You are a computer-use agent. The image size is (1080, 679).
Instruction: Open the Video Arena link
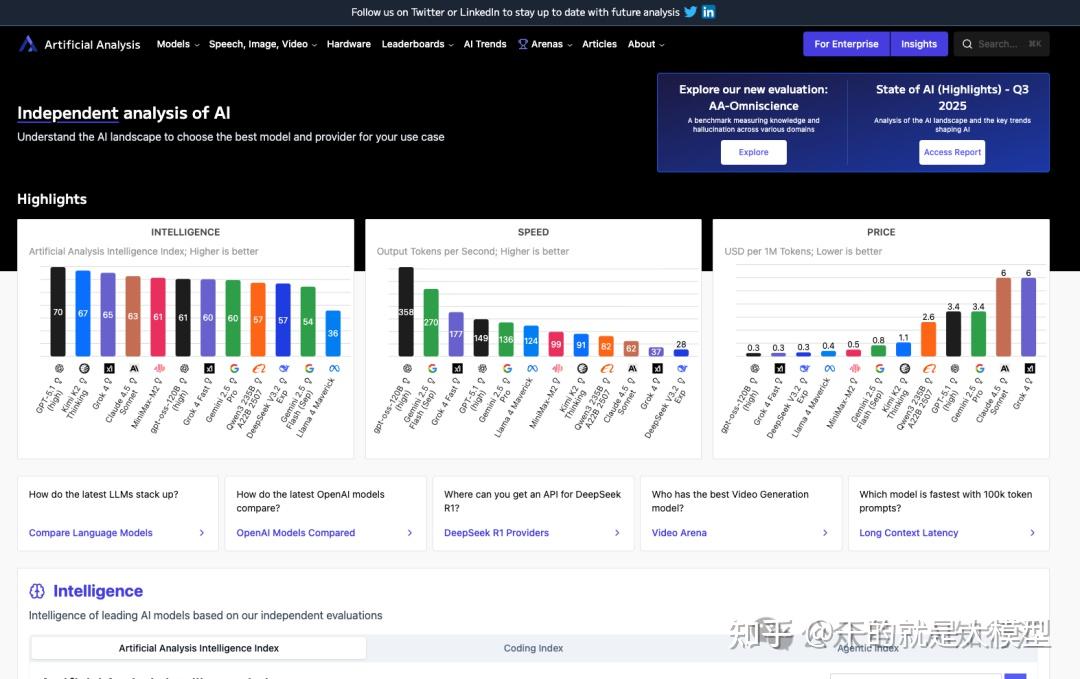679,533
